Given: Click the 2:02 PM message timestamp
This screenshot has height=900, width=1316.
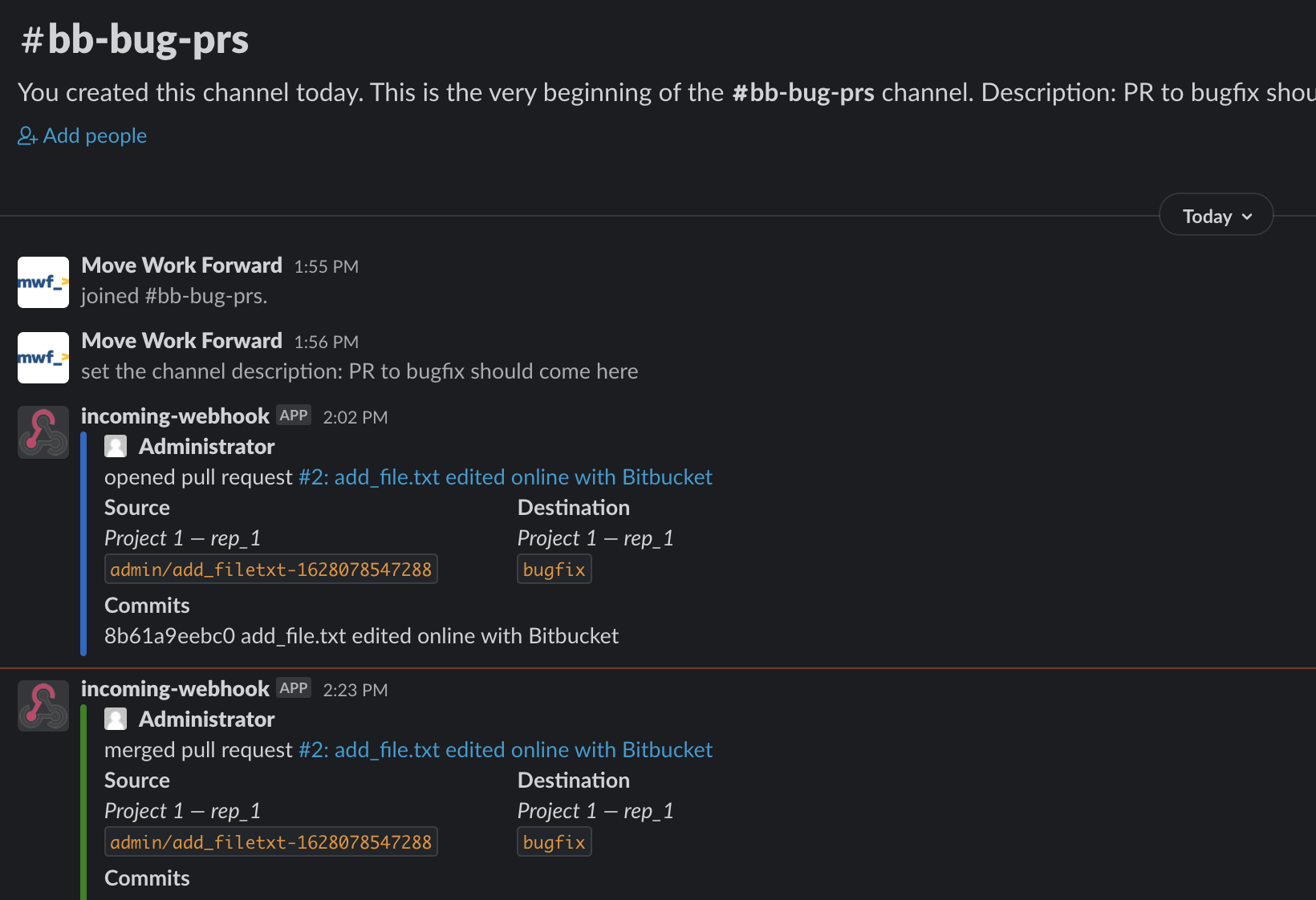Looking at the screenshot, I should [x=355, y=417].
